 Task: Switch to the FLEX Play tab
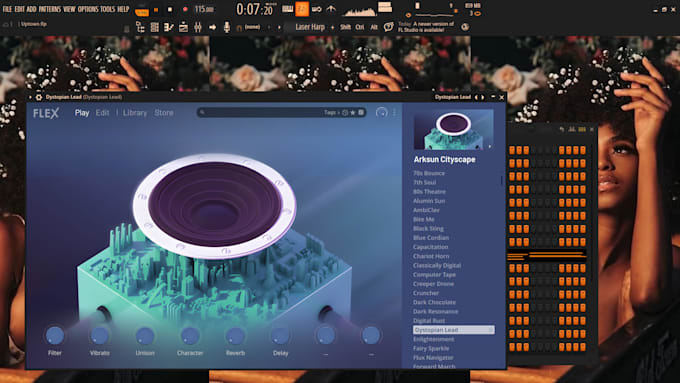click(82, 113)
